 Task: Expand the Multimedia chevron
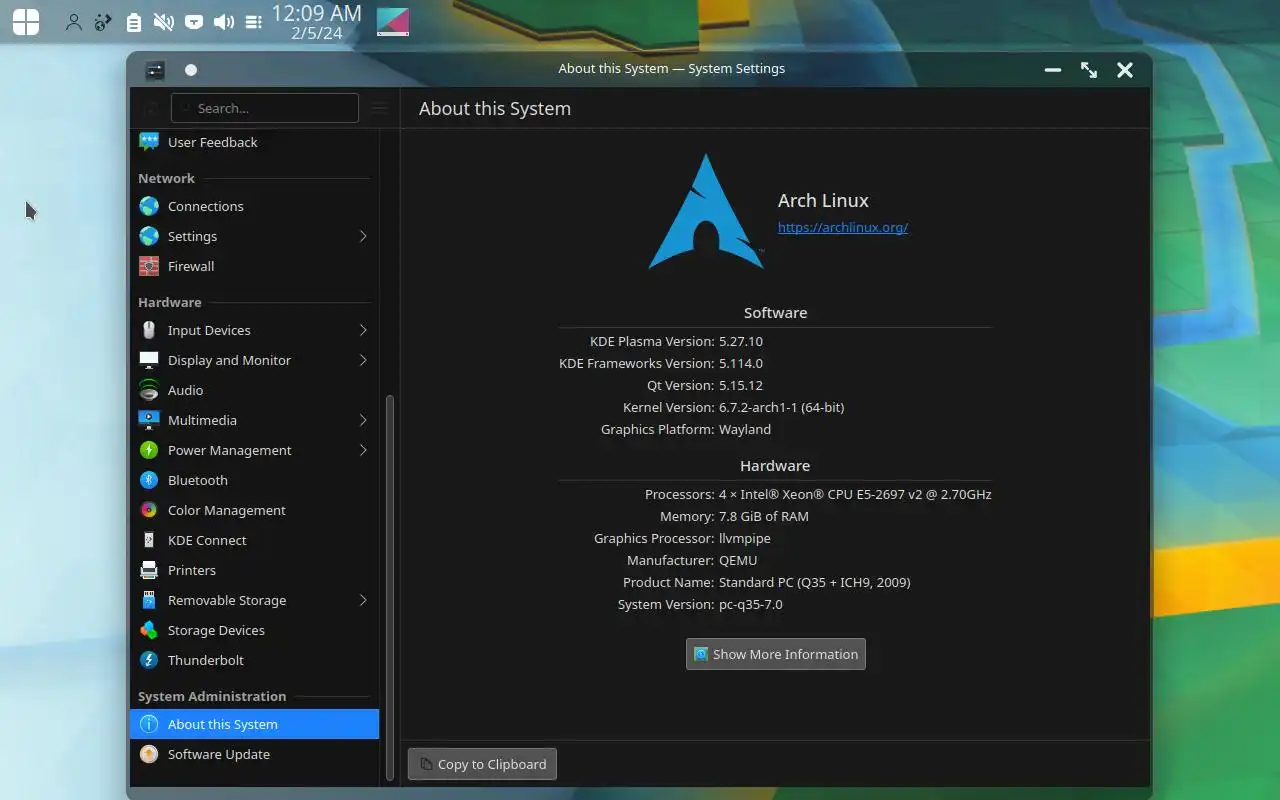(x=363, y=420)
